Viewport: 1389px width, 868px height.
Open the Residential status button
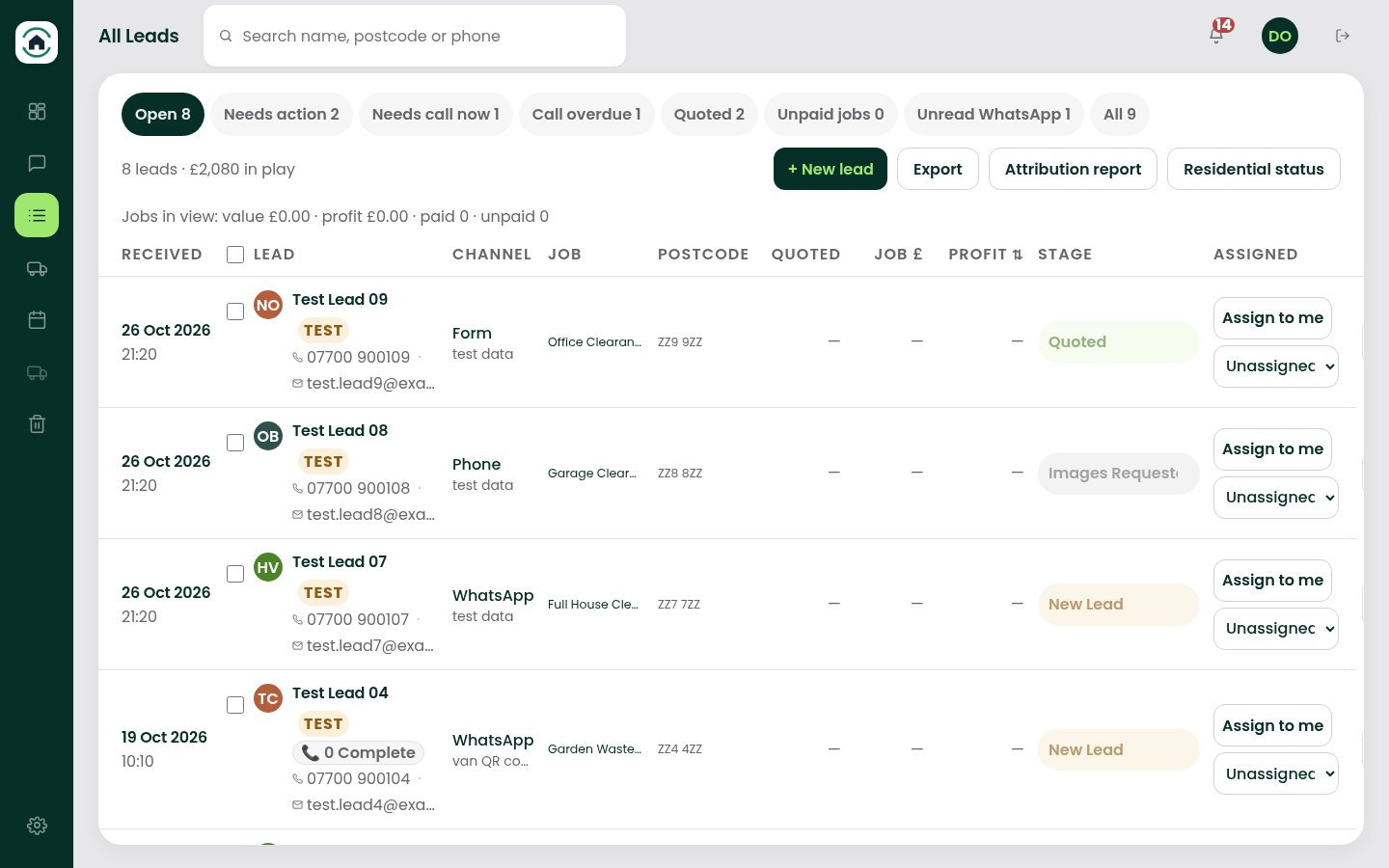pyautogui.click(x=1254, y=169)
